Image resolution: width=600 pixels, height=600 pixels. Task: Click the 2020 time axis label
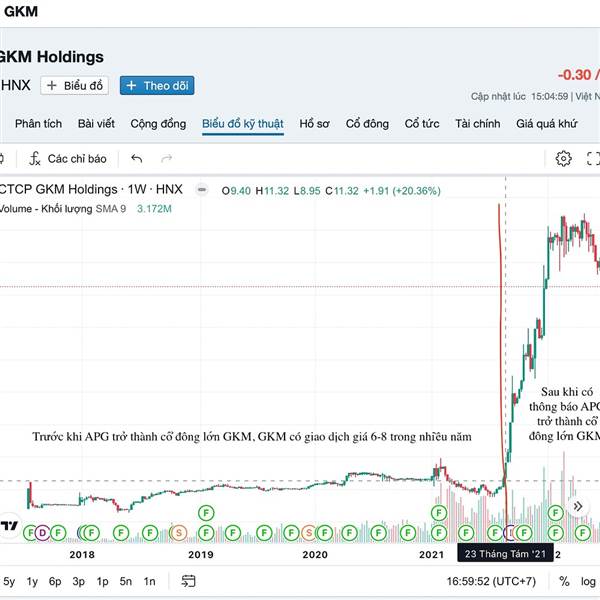[x=315, y=554]
